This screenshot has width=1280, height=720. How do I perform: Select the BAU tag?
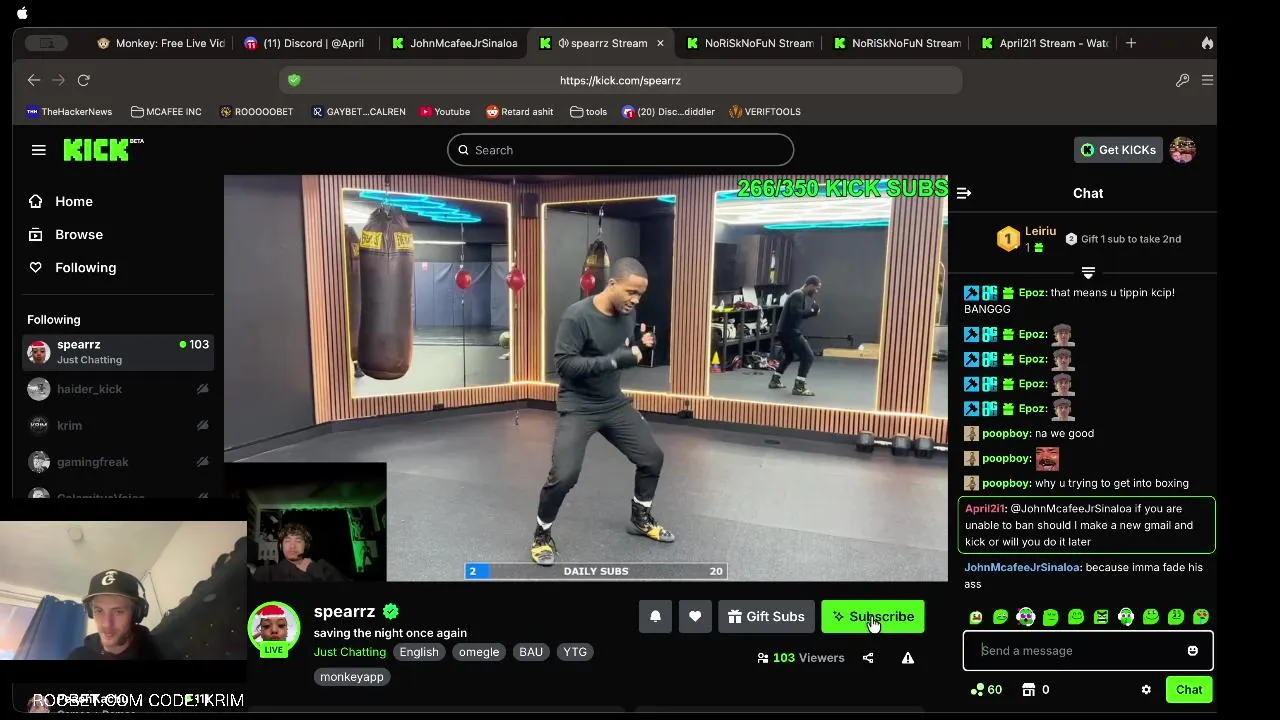531,652
